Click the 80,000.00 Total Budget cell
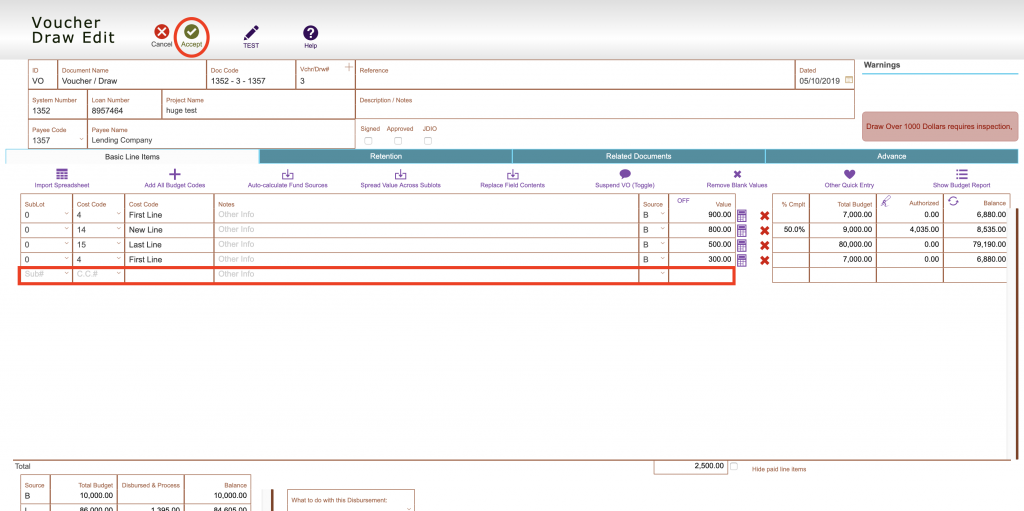Screen dimensions: 1024x511 click(843, 244)
